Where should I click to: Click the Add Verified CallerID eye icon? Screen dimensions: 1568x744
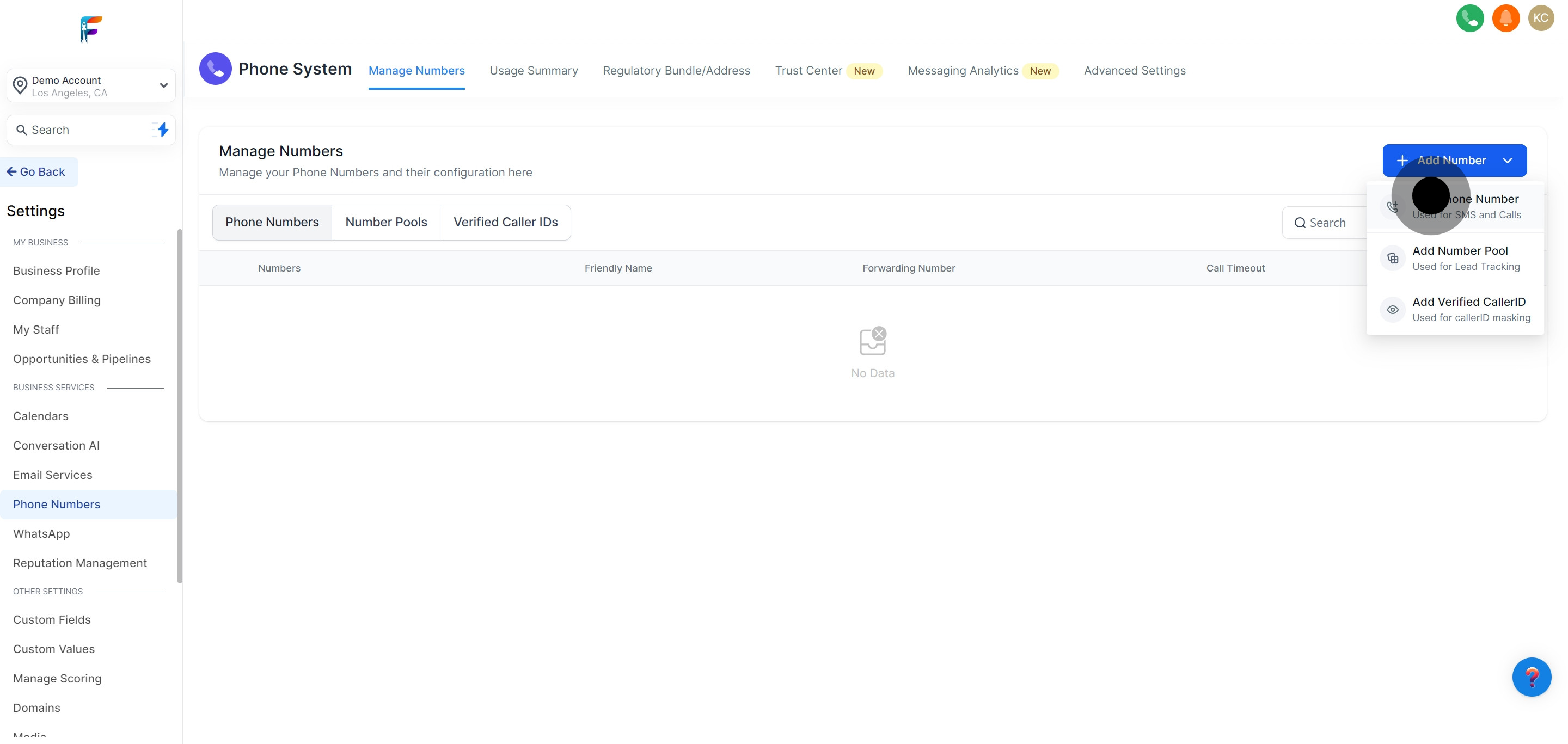point(1392,310)
